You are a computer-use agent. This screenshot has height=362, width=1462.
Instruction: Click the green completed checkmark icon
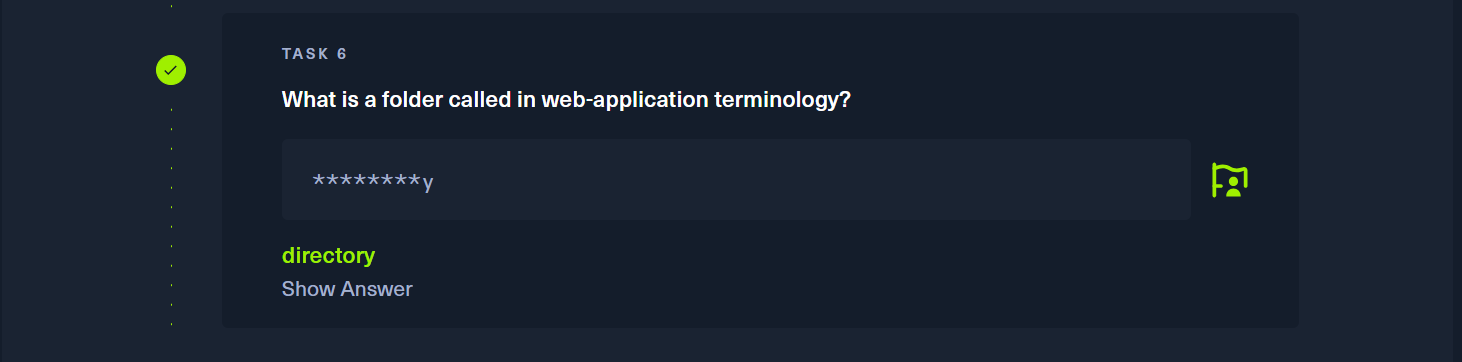point(171,70)
